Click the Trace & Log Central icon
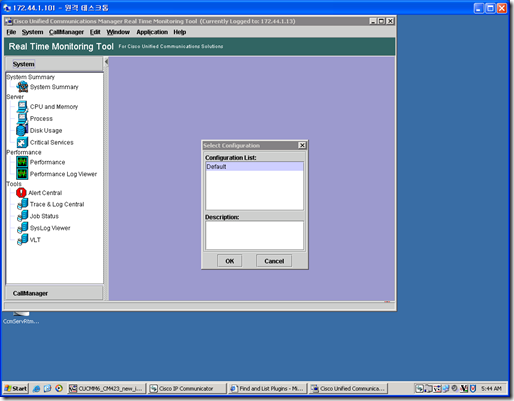The height and width of the screenshot is (401, 514). coord(23,204)
